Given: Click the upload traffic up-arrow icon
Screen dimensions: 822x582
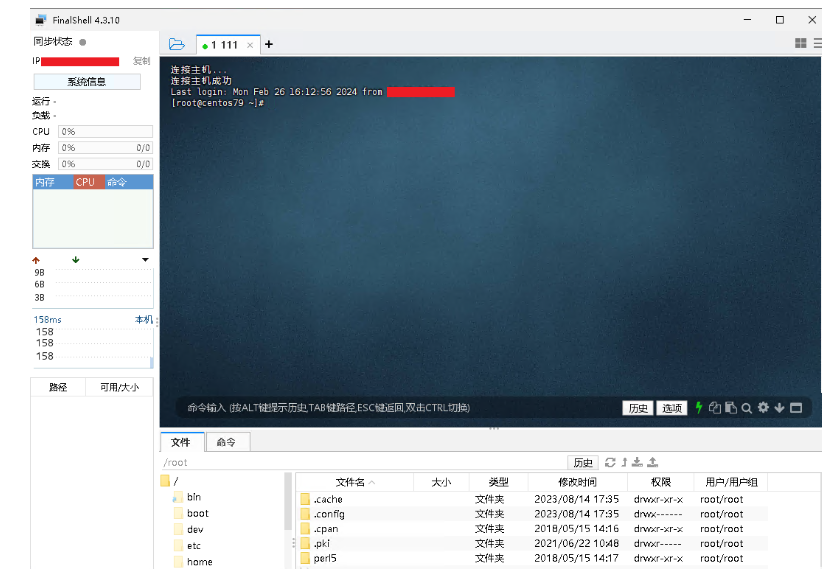Looking at the screenshot, I should pyautogui.click(x=36, y=260).
